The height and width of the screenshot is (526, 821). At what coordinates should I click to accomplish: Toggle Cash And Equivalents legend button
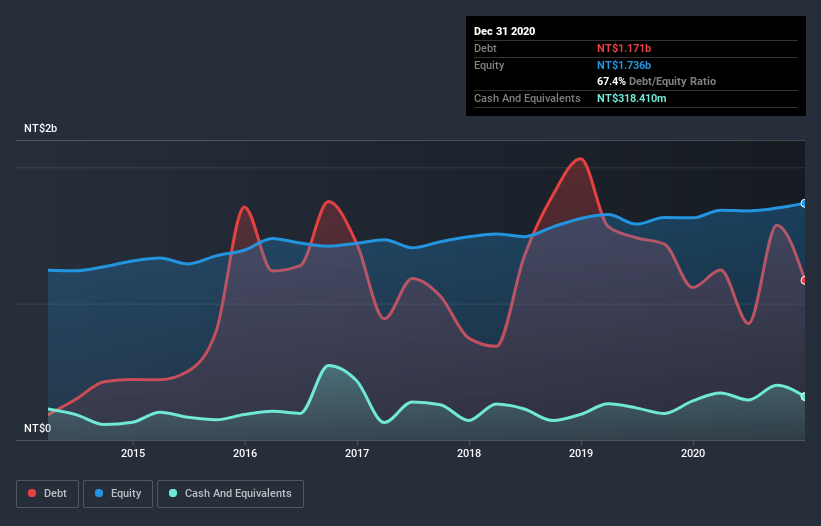pyautogui.click(x=230, y=494)
